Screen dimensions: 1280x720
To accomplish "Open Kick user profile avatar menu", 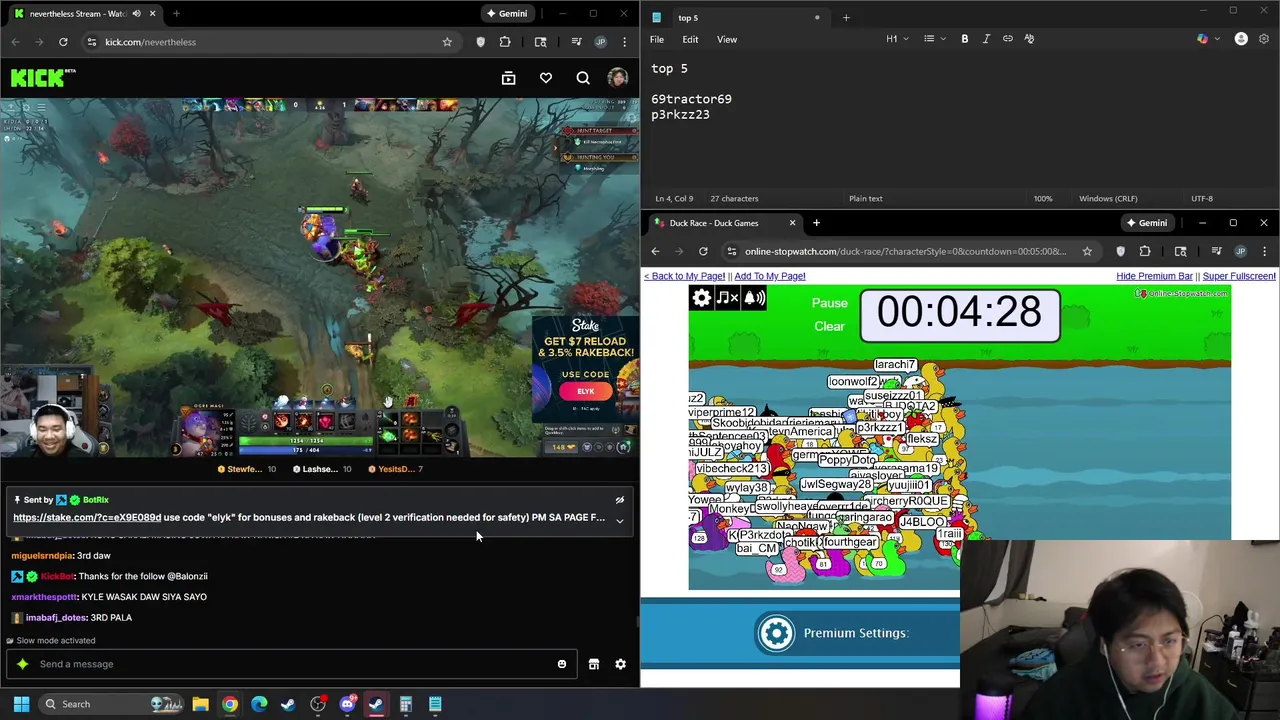I will pos(618,78).
